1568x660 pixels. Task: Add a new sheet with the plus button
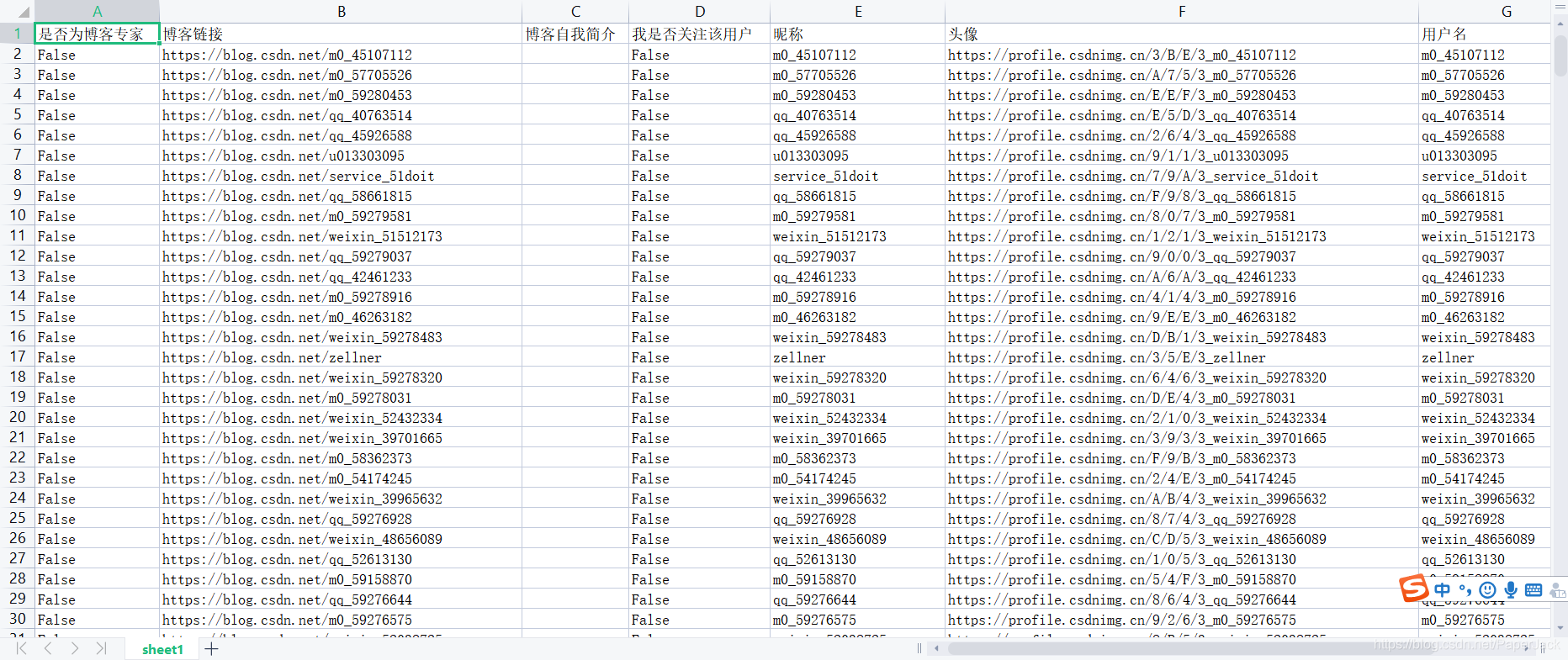[211, 648]
